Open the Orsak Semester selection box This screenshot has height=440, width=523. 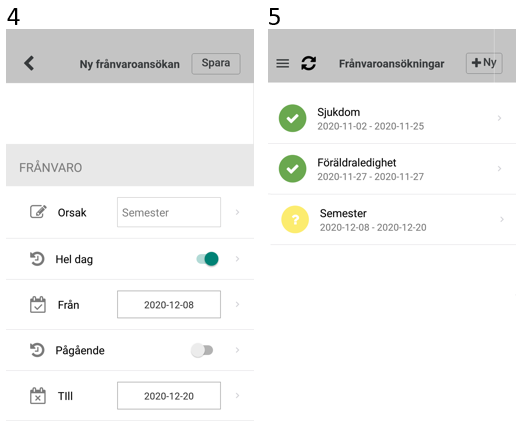point(169,212)
